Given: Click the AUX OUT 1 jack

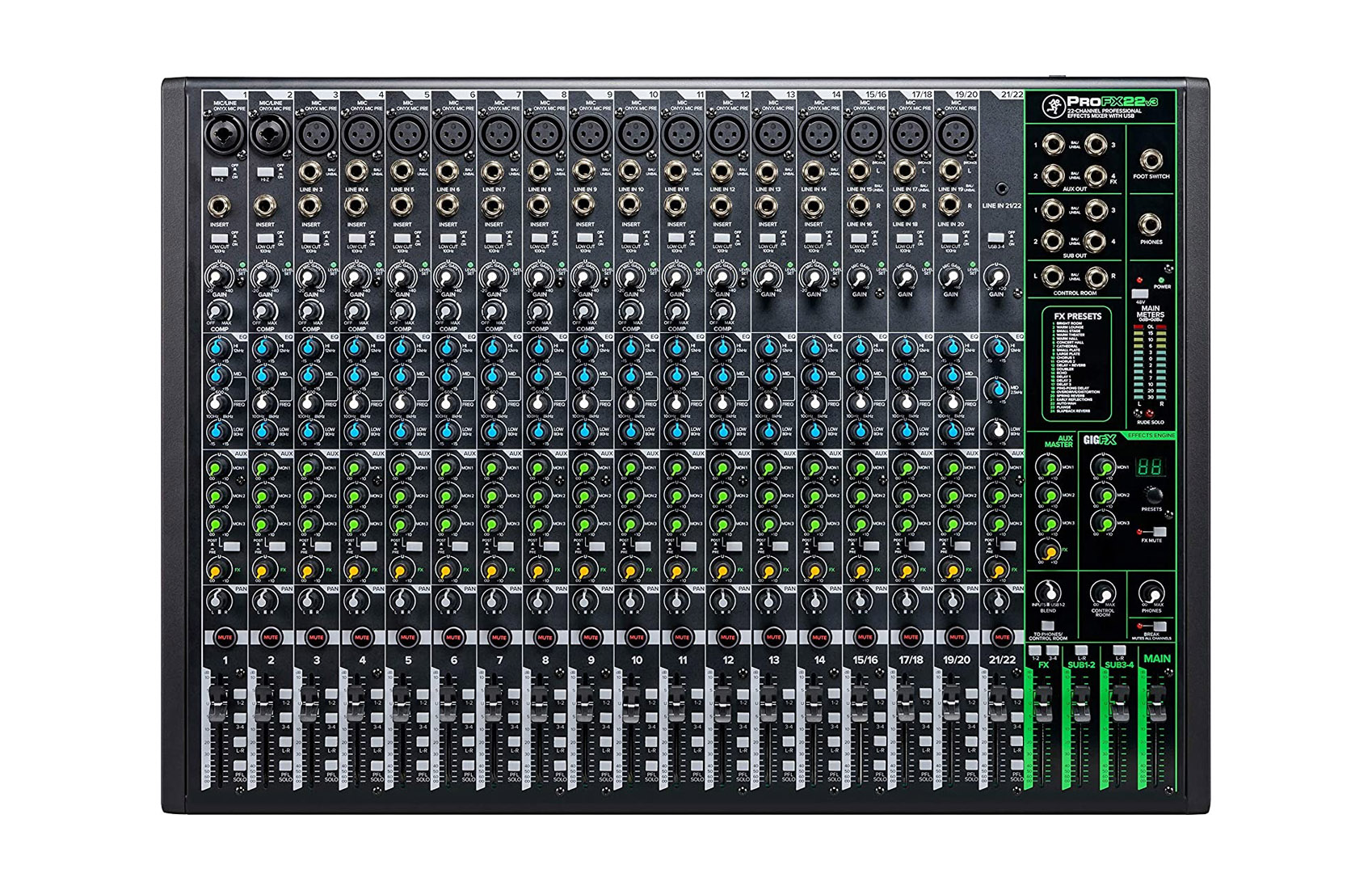Looking at the screenshot, I should (1052, 145).
